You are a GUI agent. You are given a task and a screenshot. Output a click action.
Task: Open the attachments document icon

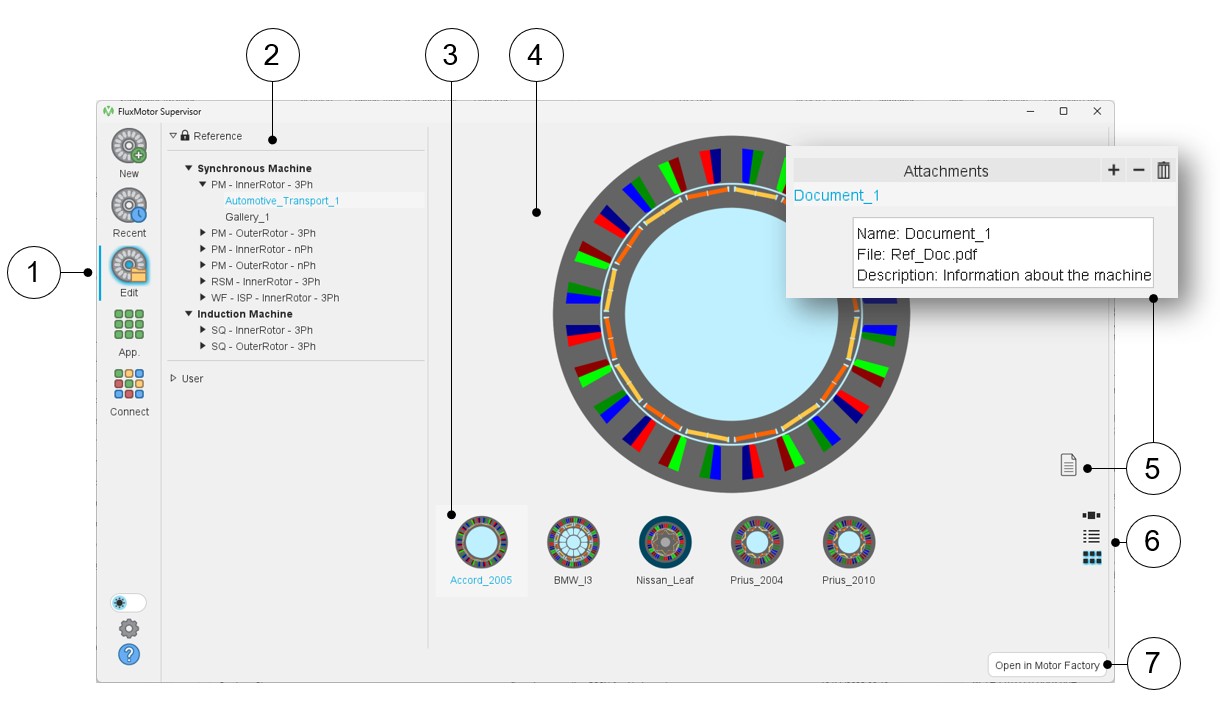tap(1069, 465)
